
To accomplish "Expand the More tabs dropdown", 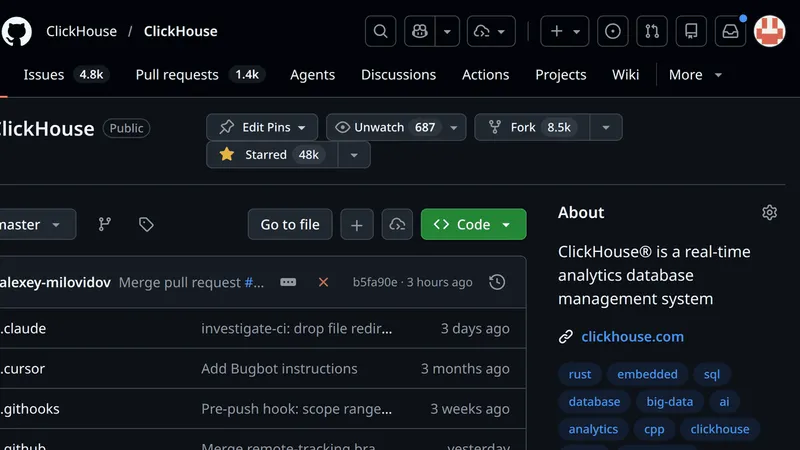I will tap(695, 75).
